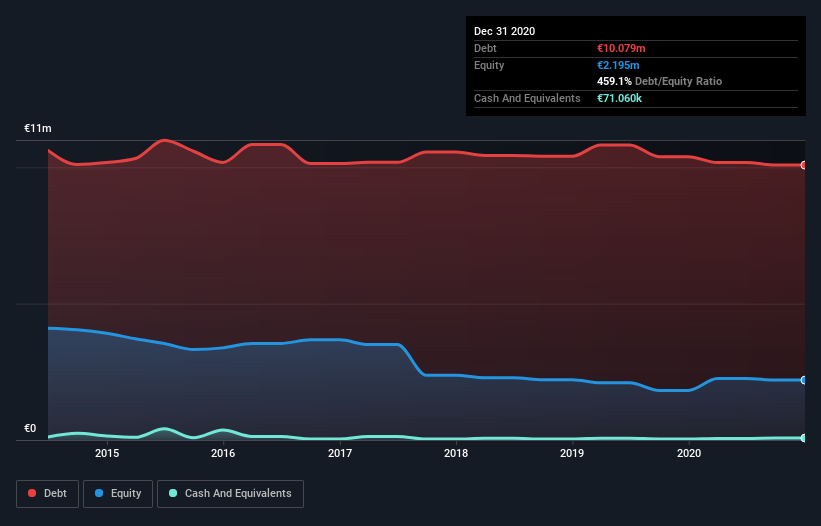Click the 2018 x-axis label
Viewport: 821px width, 526px height.
click(x=456, y=453)
